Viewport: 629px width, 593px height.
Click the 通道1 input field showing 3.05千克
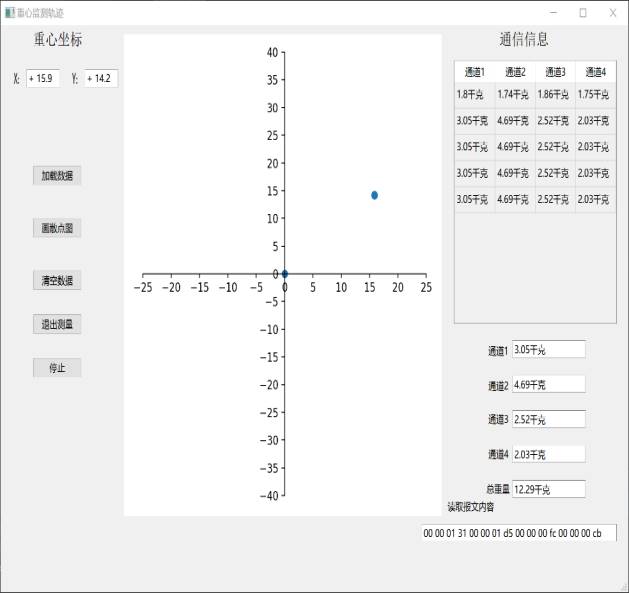548,350
